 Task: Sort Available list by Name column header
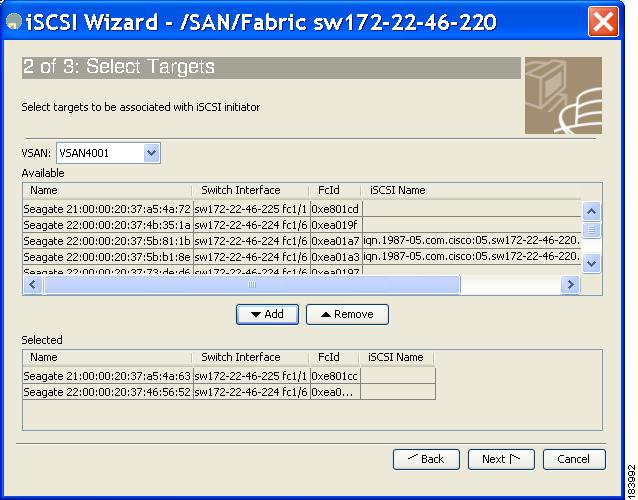[x=107, y=190]
